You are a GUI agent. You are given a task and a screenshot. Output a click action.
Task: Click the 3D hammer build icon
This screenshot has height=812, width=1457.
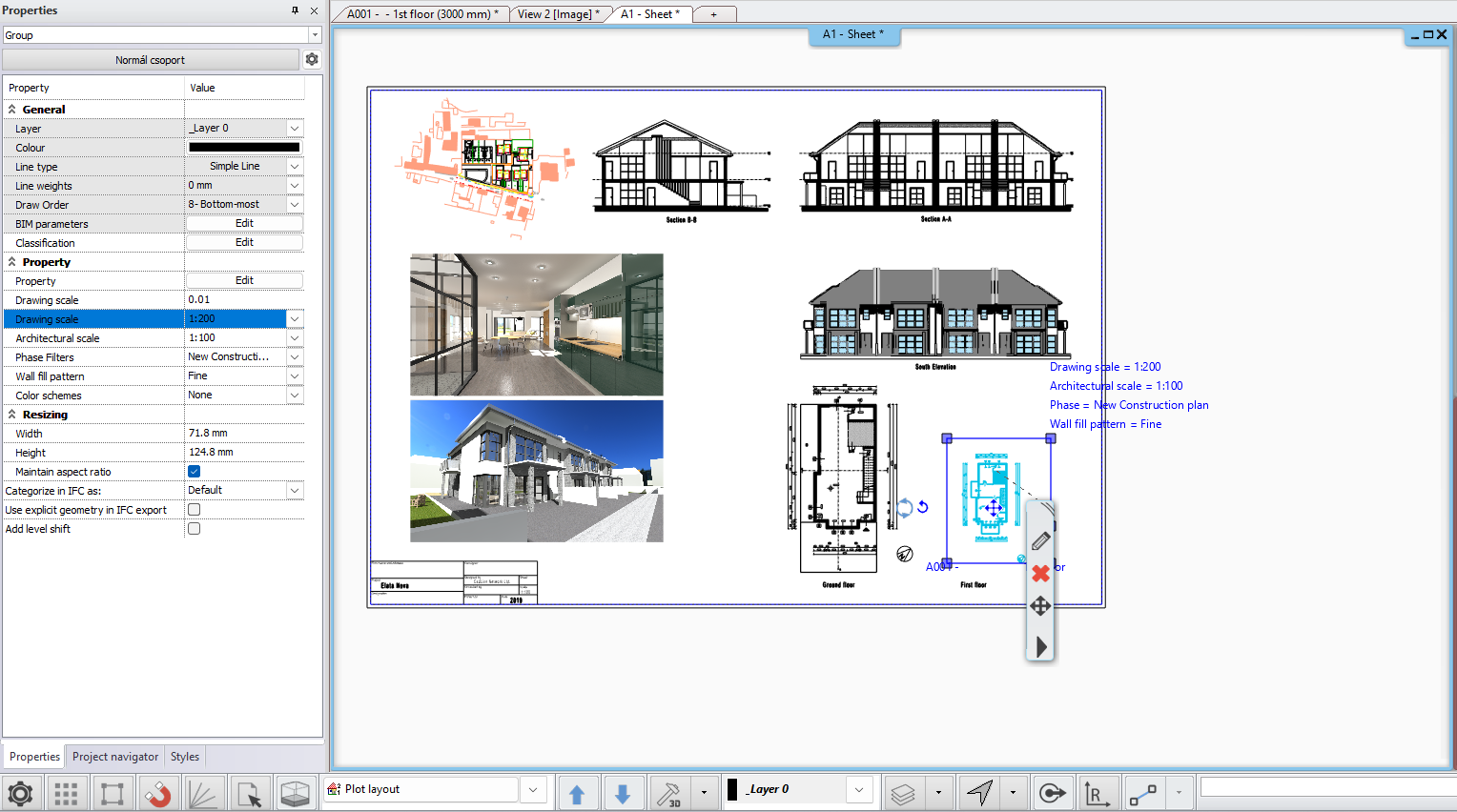(x=670, y=793)
